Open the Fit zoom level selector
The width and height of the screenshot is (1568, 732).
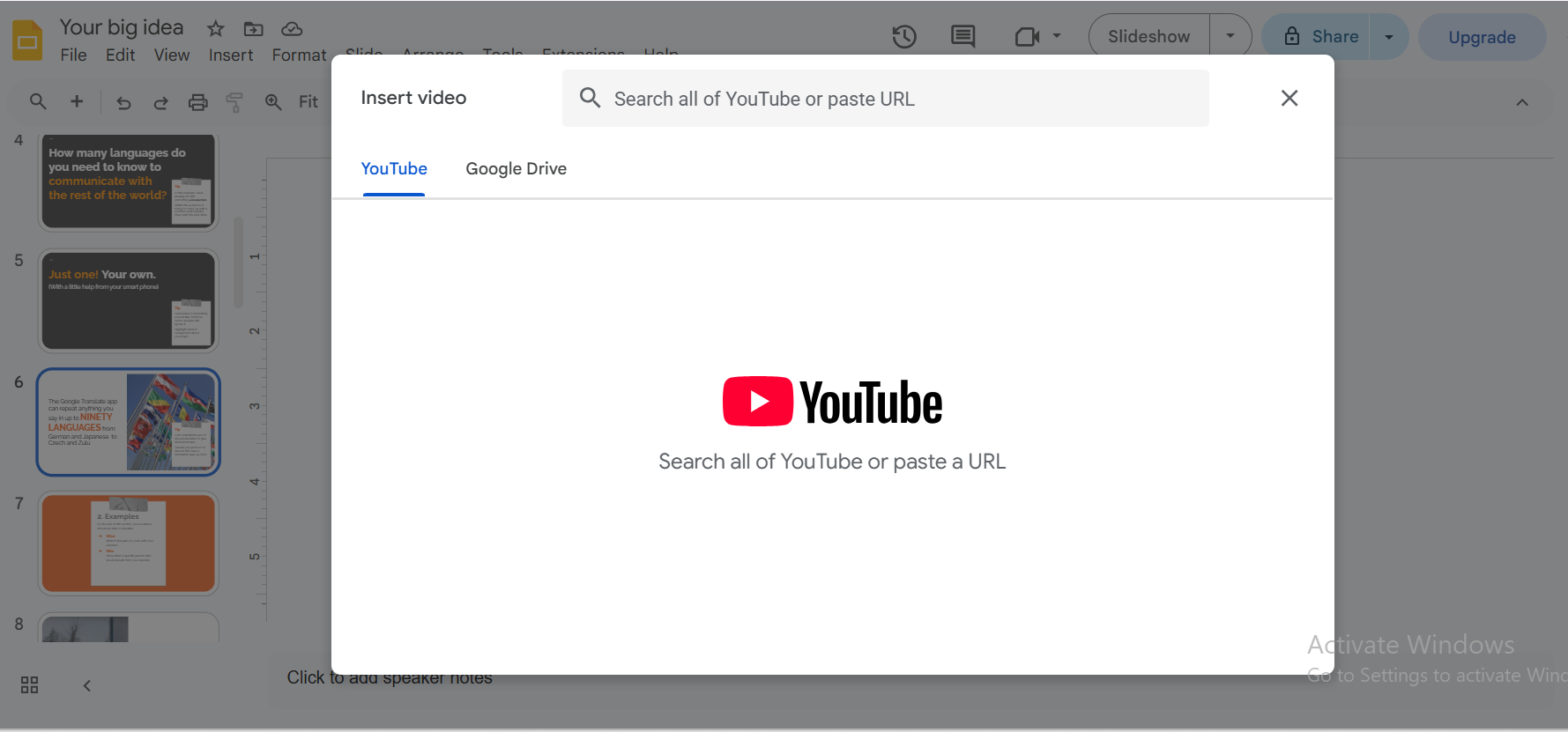click(x=308, y=102)
